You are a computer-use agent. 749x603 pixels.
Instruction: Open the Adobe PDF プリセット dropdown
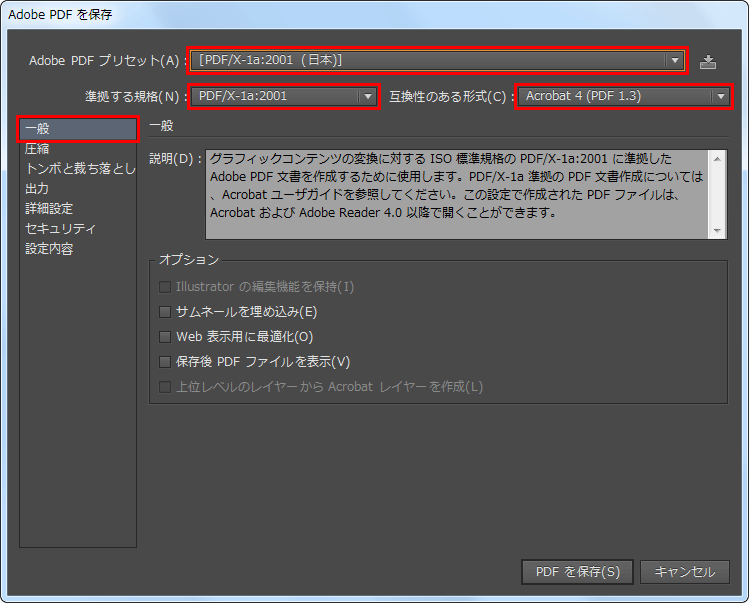click(437, 60)
